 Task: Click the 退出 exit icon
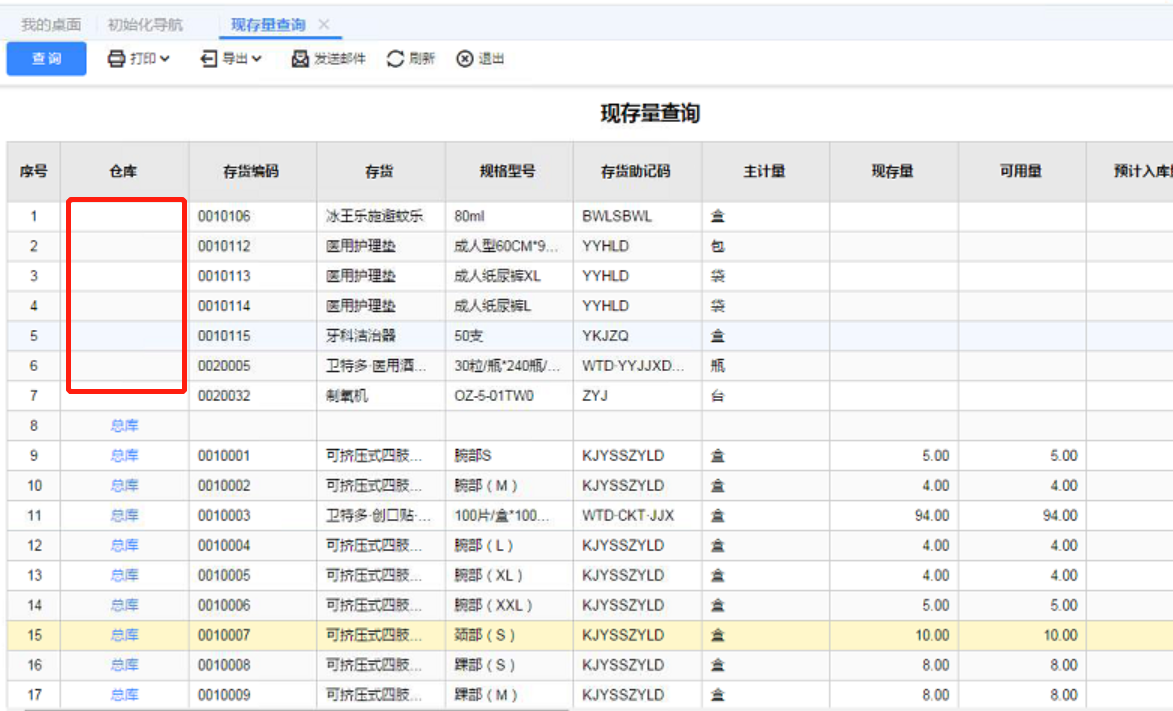(x=465, y=58)
